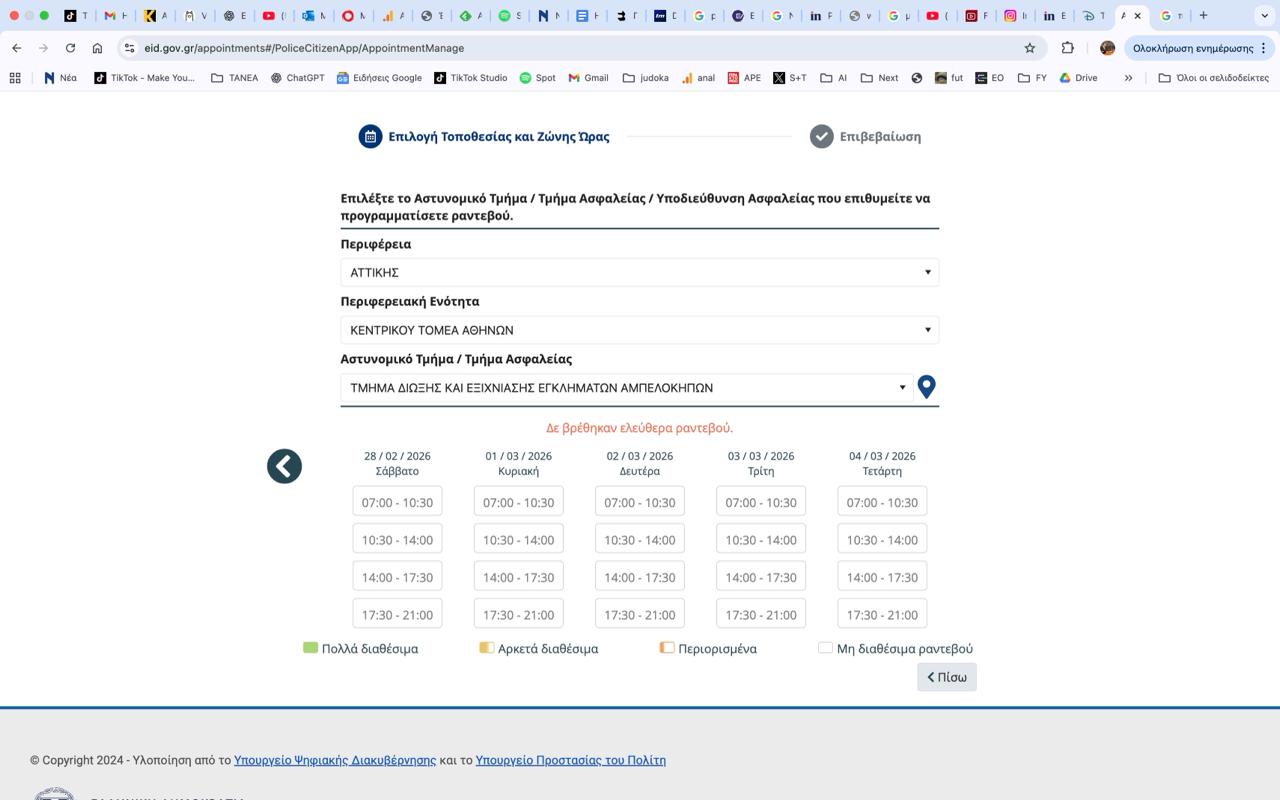Image resolution: width=1280 pixels, height=800 pixels.
Task: Click the green Πολλά διαθέσιμα legend swatch
Action: click(310, 648)
